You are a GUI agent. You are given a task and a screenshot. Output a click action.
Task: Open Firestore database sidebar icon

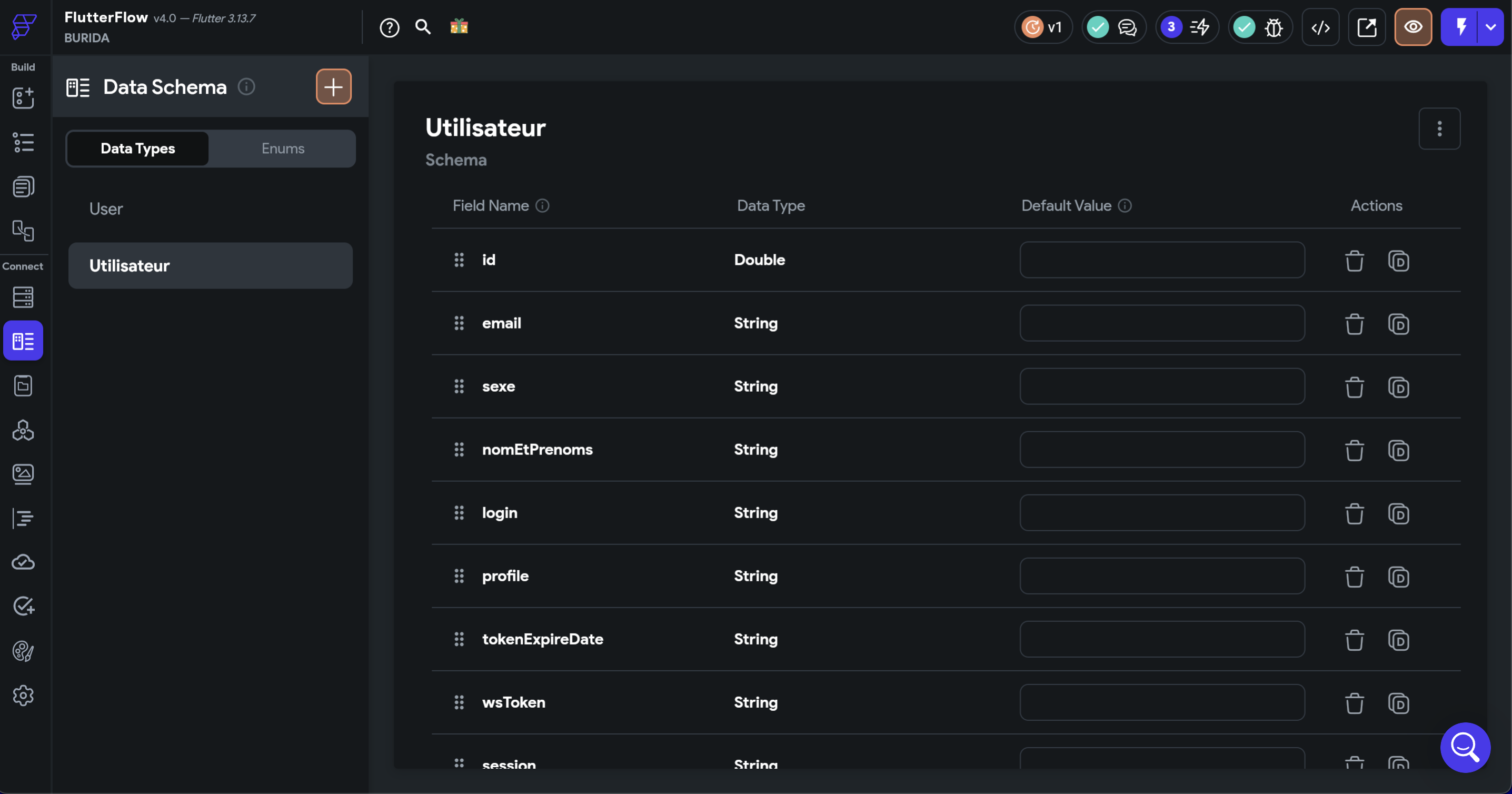click(x=23, y=297)
